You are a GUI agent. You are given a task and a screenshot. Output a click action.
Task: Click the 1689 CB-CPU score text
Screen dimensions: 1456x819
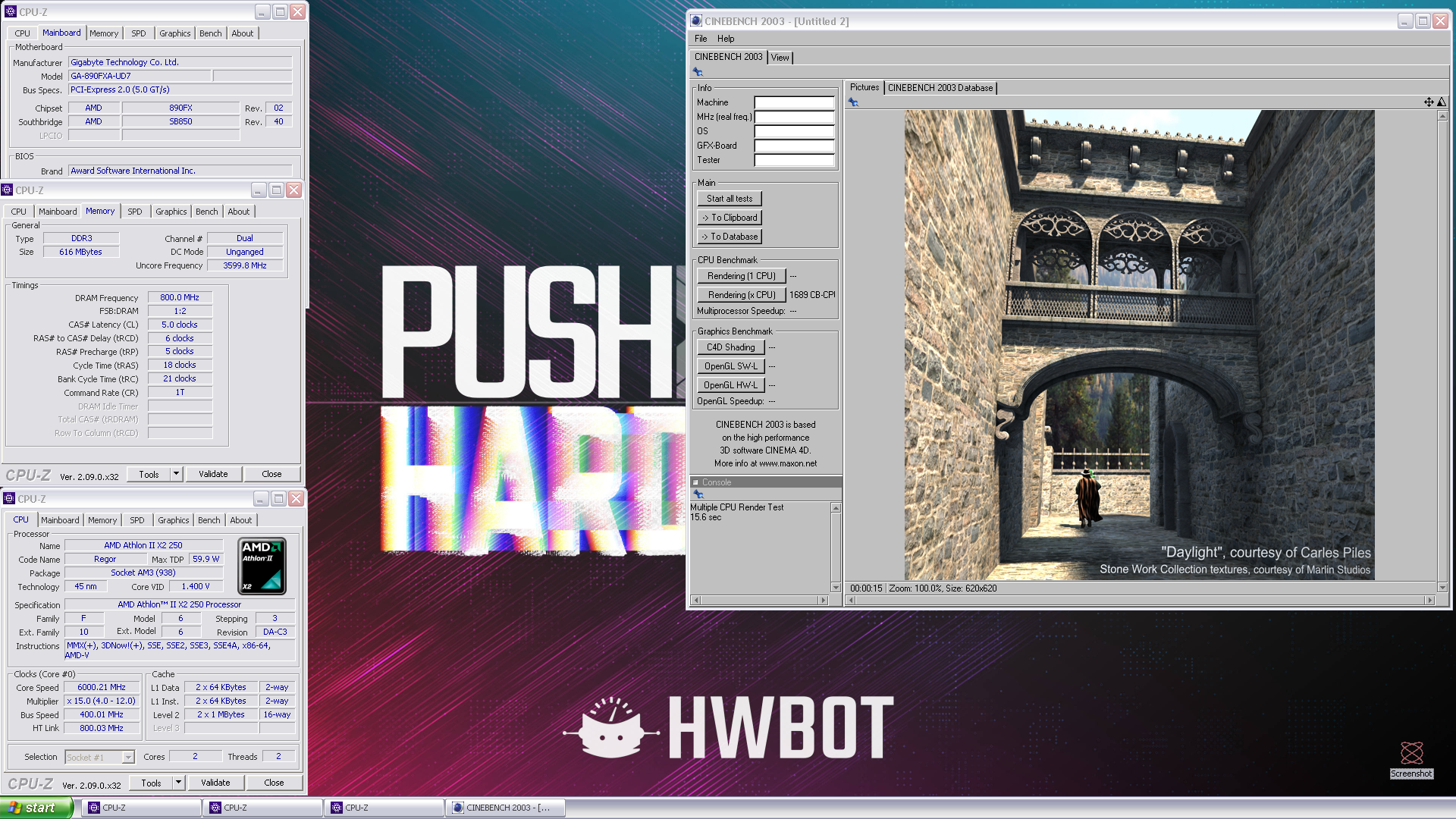click(x=812, y=295)
